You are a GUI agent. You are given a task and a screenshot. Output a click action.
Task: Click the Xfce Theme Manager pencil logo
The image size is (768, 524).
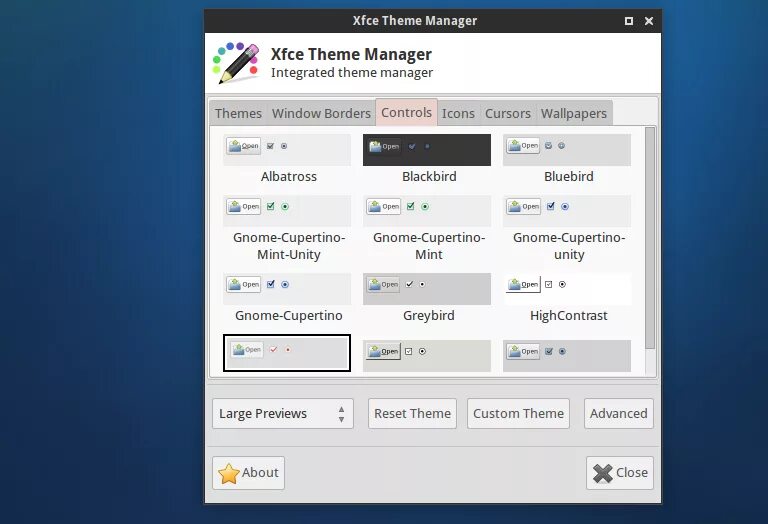point(236,63)
